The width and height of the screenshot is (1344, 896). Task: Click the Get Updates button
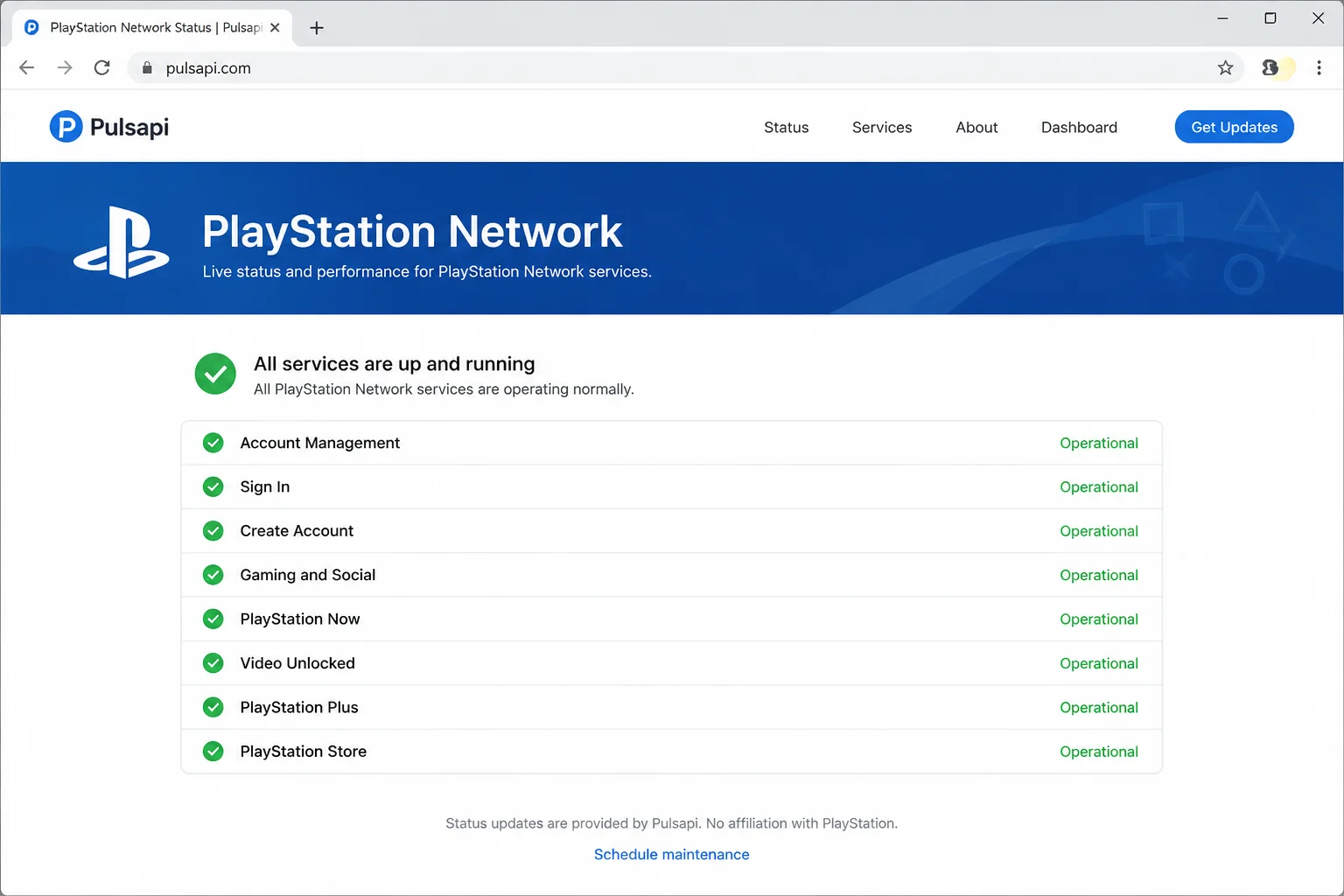coord(1234,127)
